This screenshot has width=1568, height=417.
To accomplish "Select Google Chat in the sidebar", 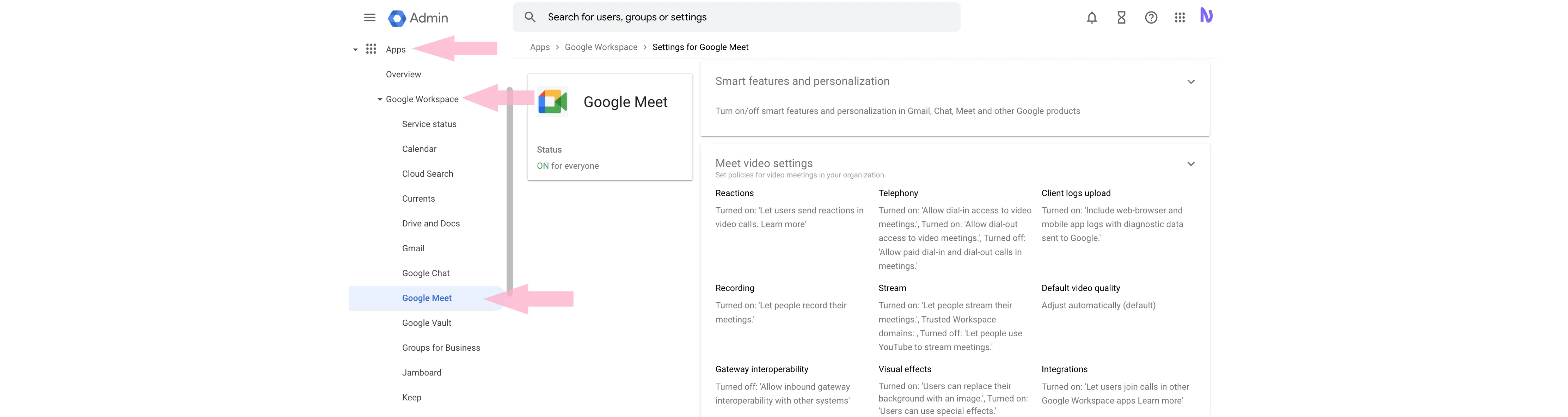I will [425, 273].
